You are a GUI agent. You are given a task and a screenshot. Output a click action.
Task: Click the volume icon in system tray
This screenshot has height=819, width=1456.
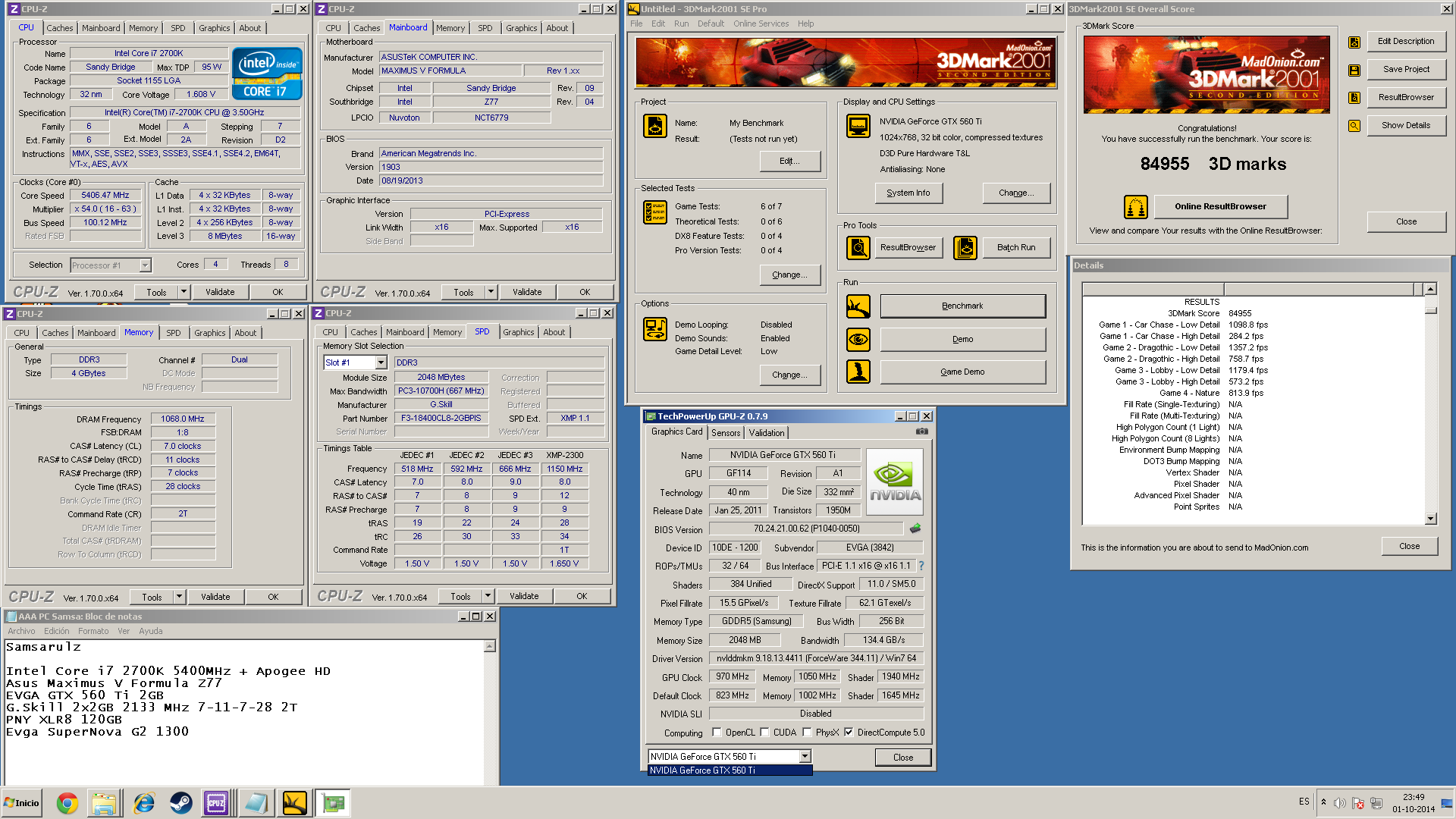[1340, 803]
